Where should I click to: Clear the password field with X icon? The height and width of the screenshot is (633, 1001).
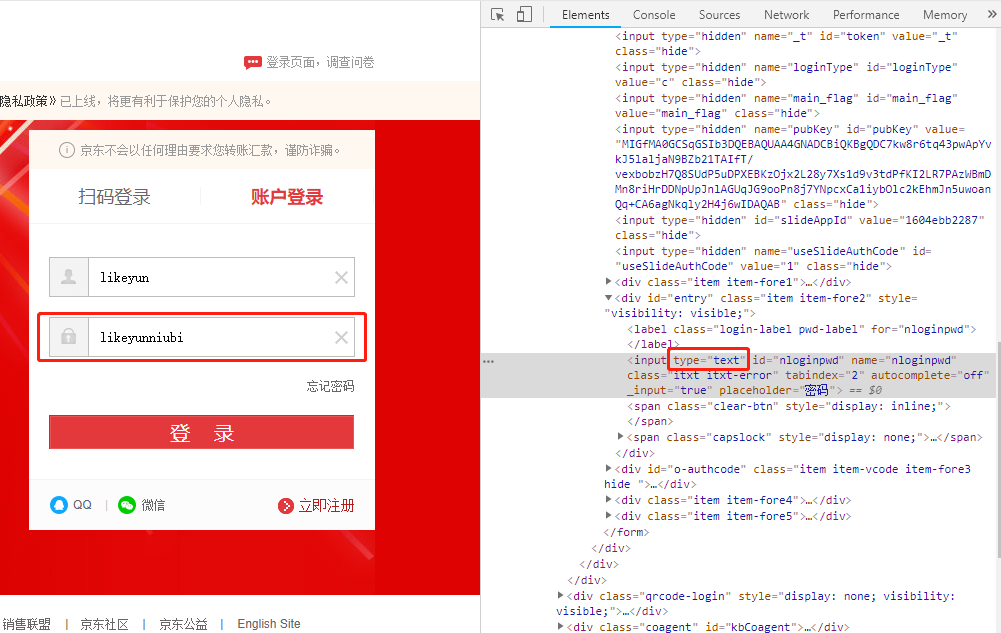coord(341,338)
